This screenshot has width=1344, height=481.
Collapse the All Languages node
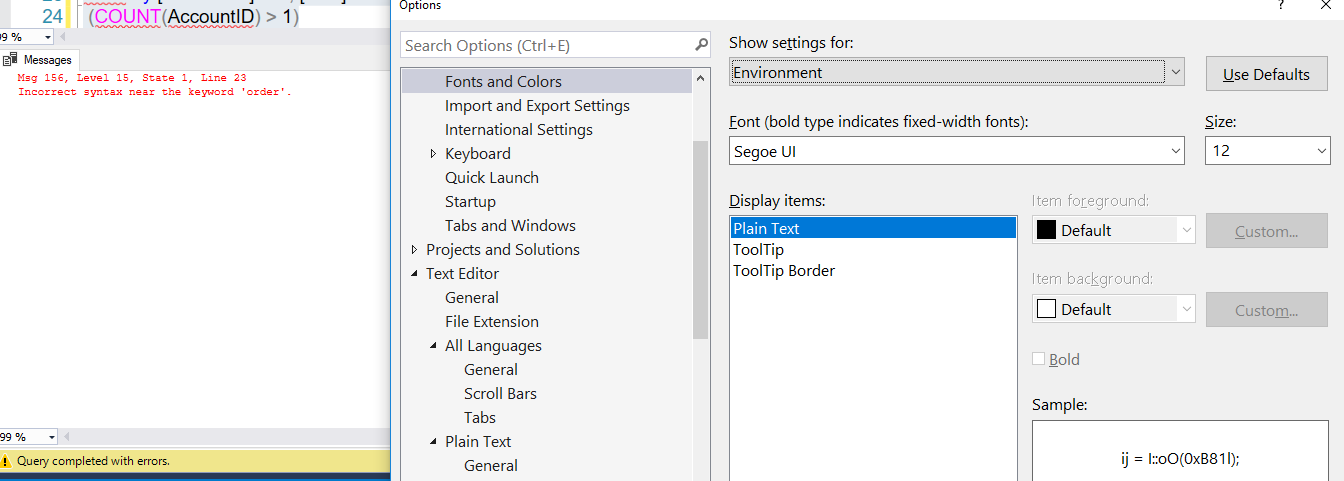pos(433,346)
